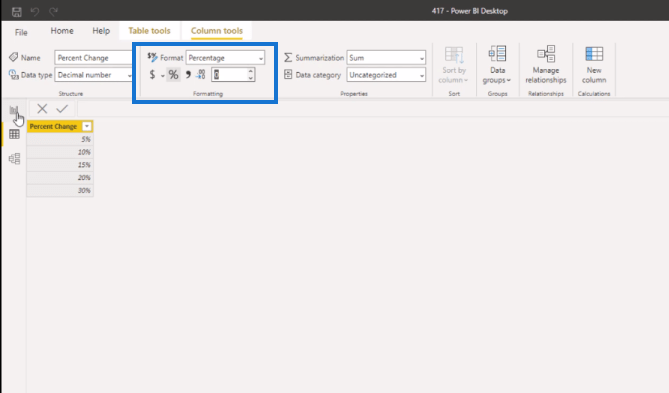Click the Redo arrow icon
The height and width of the screenshot is (393, 669).
(x=53, y=12)
